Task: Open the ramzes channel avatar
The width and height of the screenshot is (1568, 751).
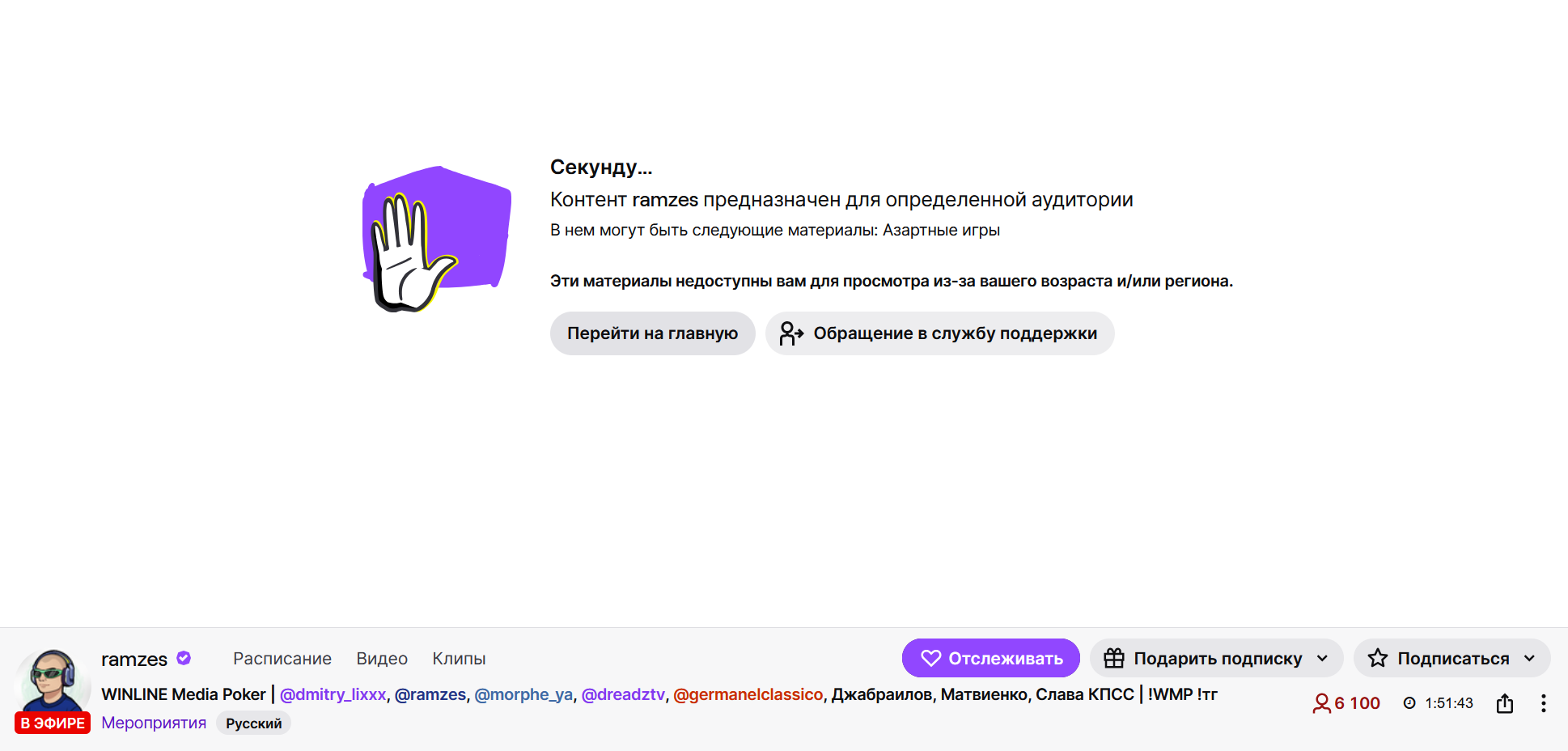Action: coord(53,681)
